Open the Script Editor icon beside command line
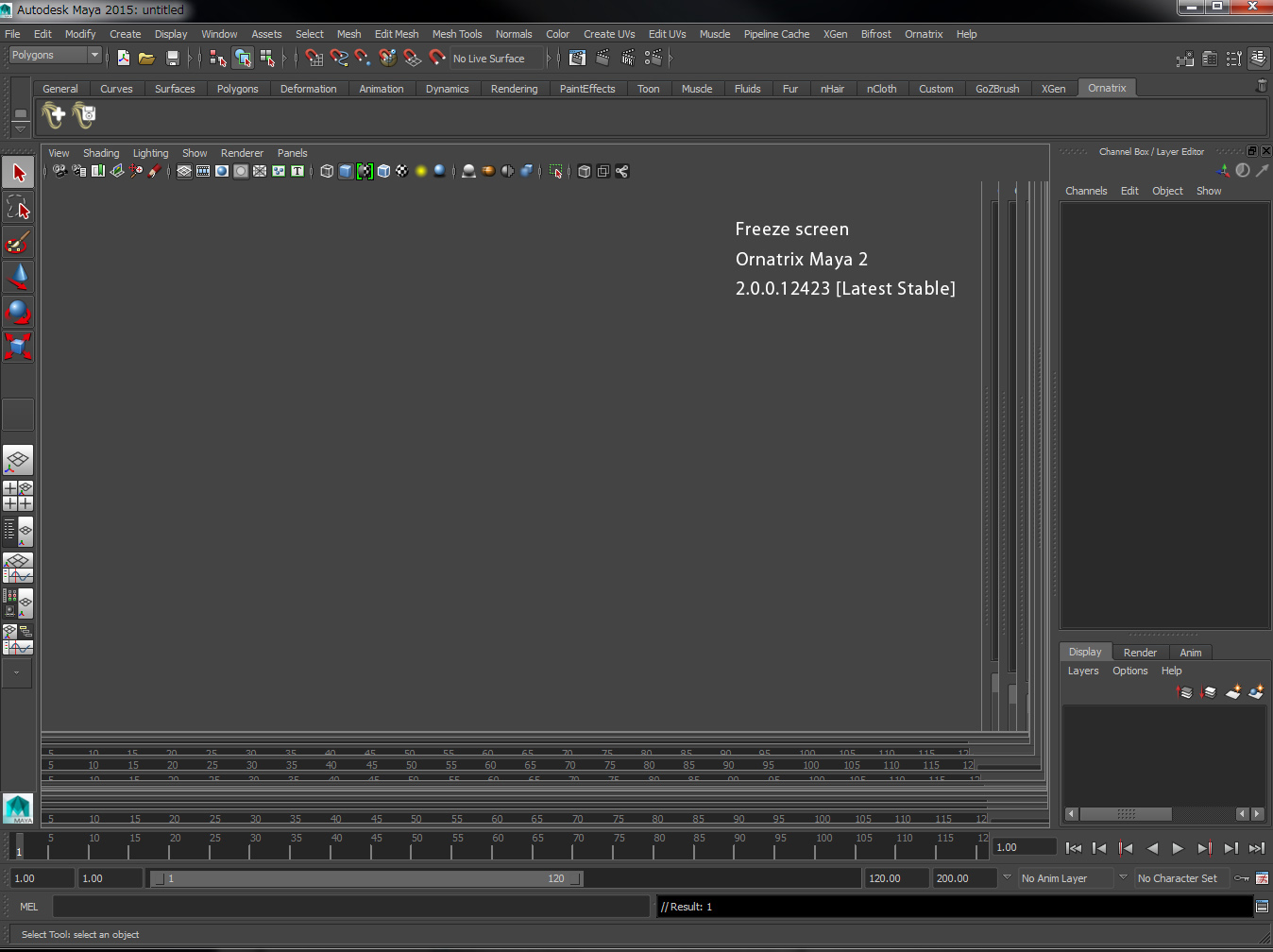 [1261, 907]
